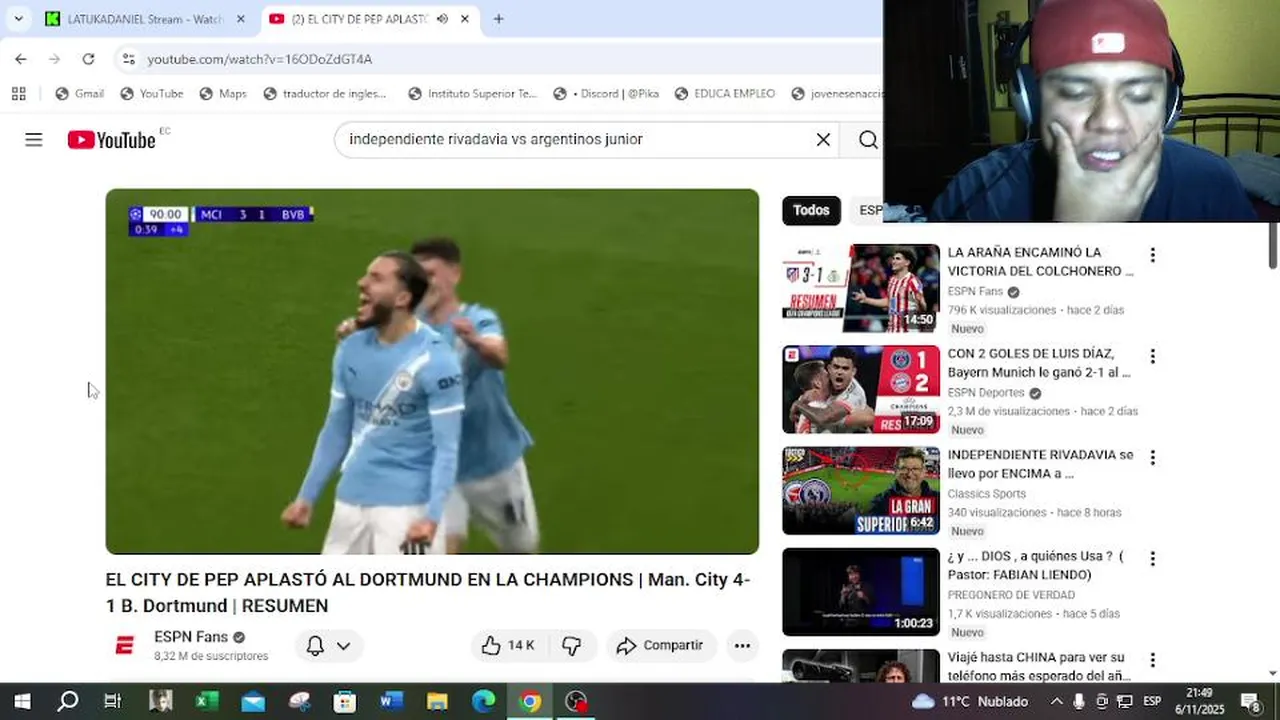Open the Viajé hasta CHINA video title
Viewport: 1280px width, 720px height.
pos(1036,666)
